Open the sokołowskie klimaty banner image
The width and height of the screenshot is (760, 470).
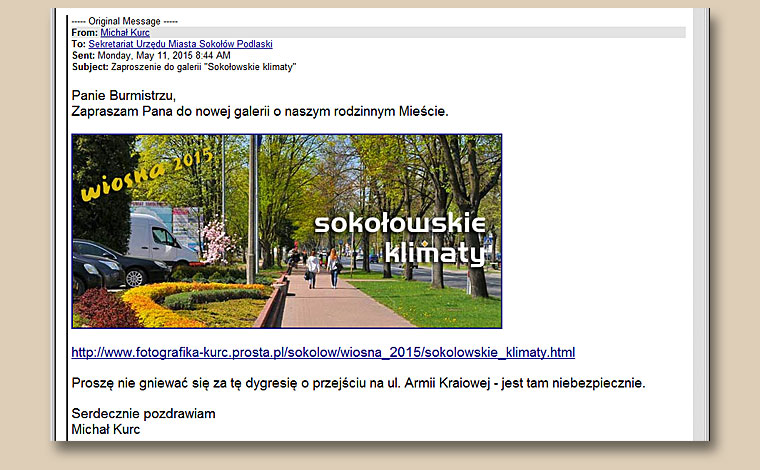coord(286,231)
